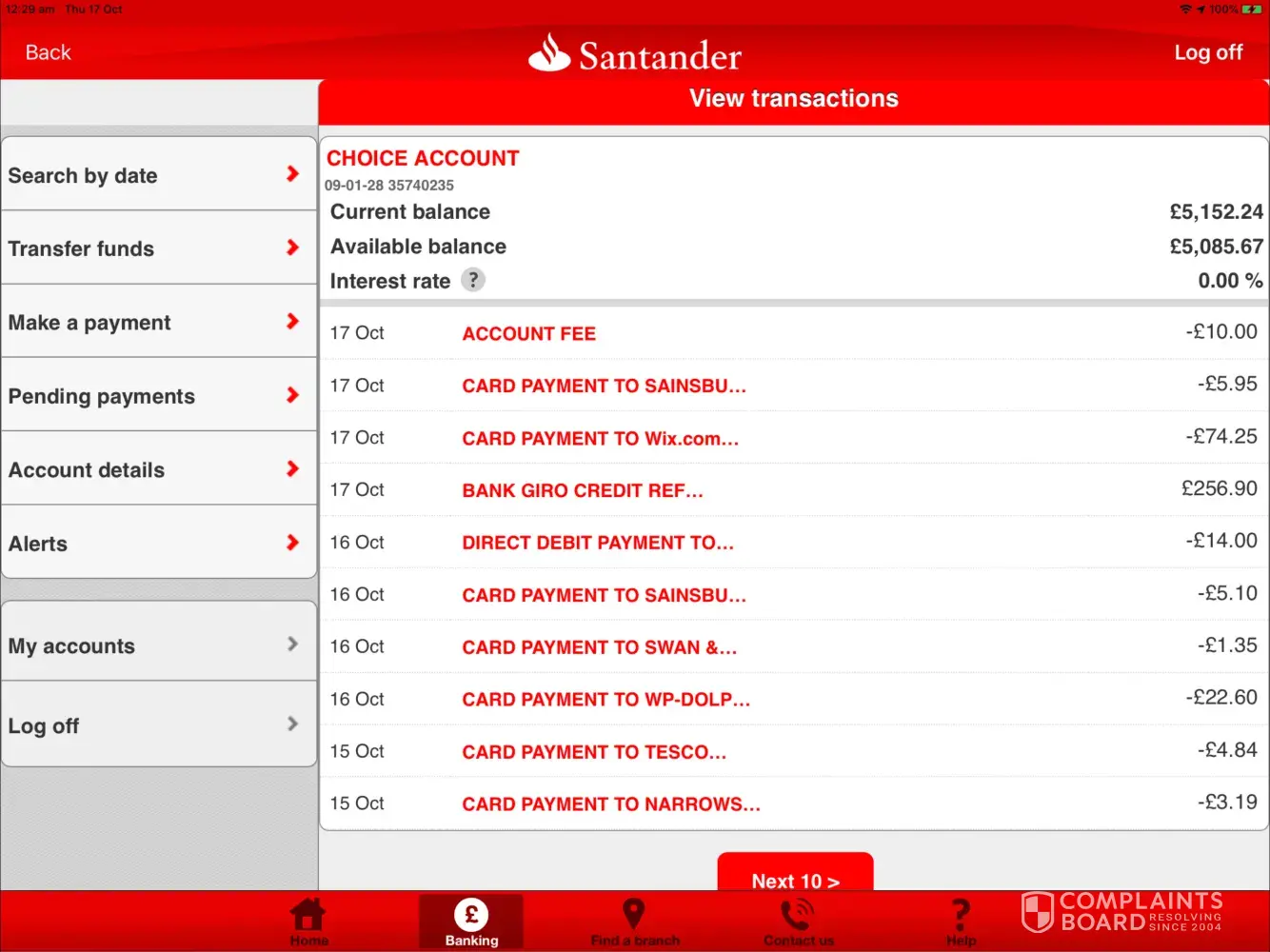Tap Log off in top header

(x=1208, y=52)
